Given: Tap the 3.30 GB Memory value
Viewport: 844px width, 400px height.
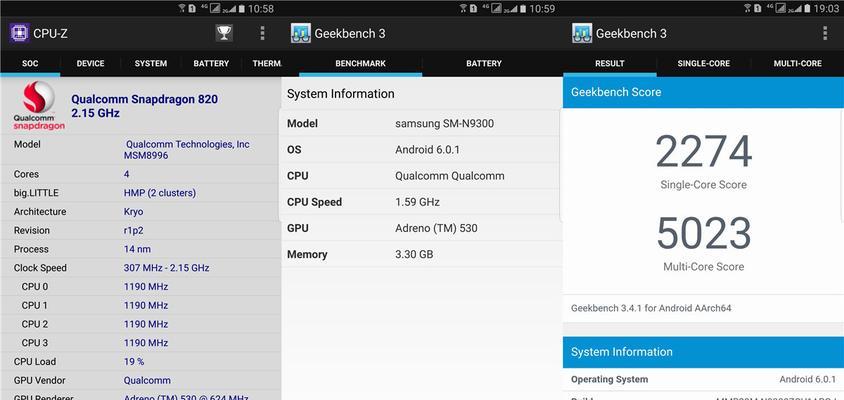Looking at the screenshot, I should coord(414,255).
